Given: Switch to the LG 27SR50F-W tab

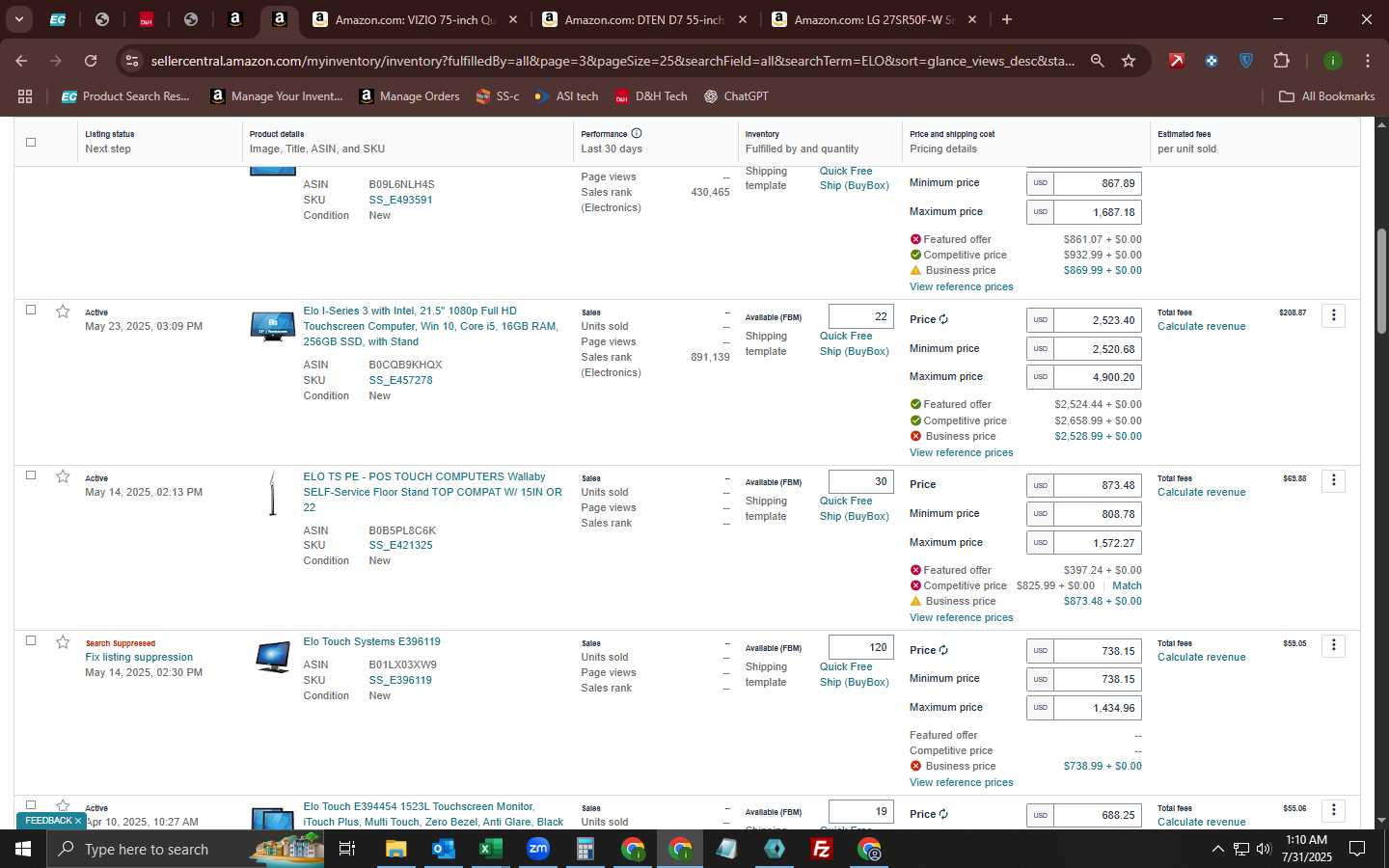Looking at the screenshot, I should (x=874, y=19).
